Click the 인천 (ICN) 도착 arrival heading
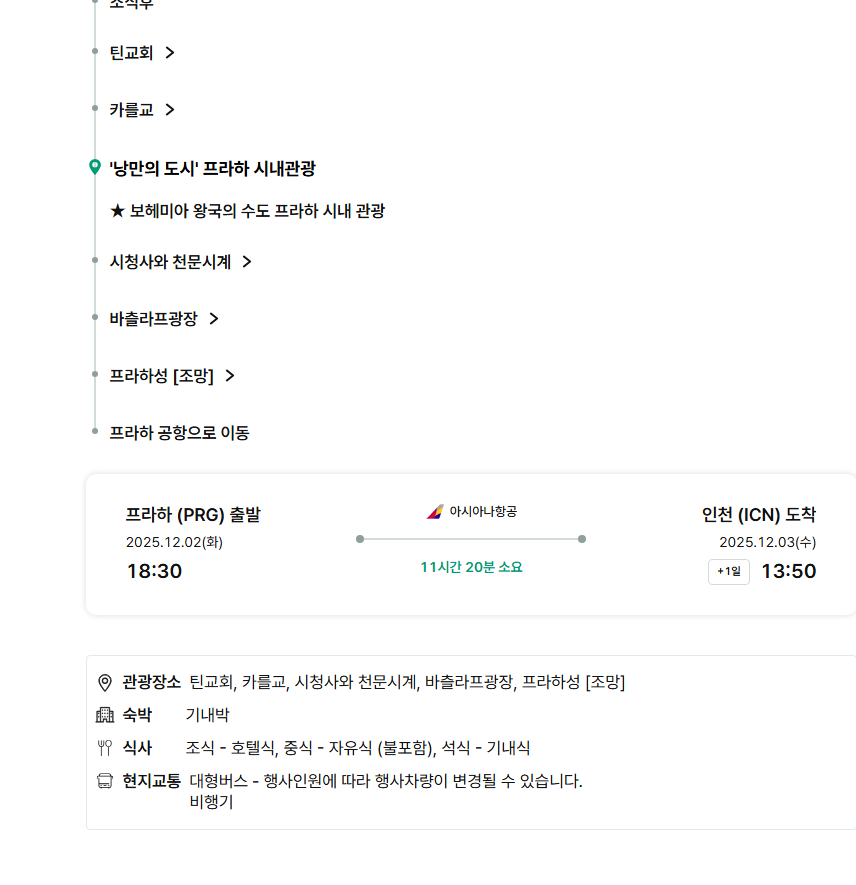 (758, 515)
